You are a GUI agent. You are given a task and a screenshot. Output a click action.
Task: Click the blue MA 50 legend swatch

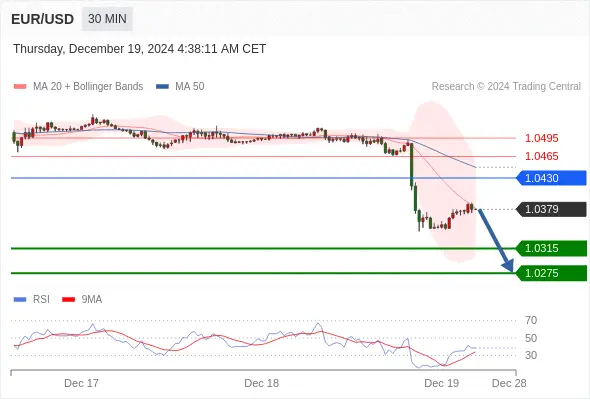(162, 87)
